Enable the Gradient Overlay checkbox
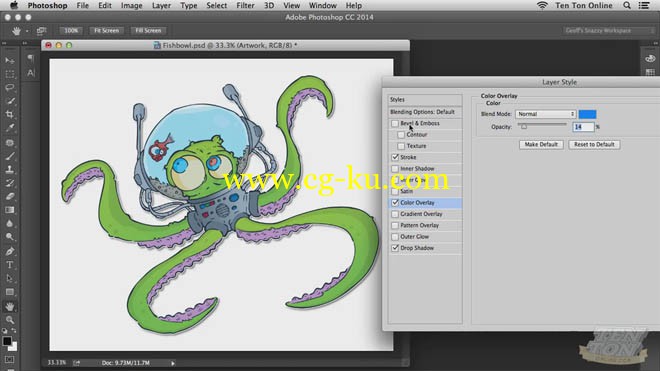 (x=394, y=214)
